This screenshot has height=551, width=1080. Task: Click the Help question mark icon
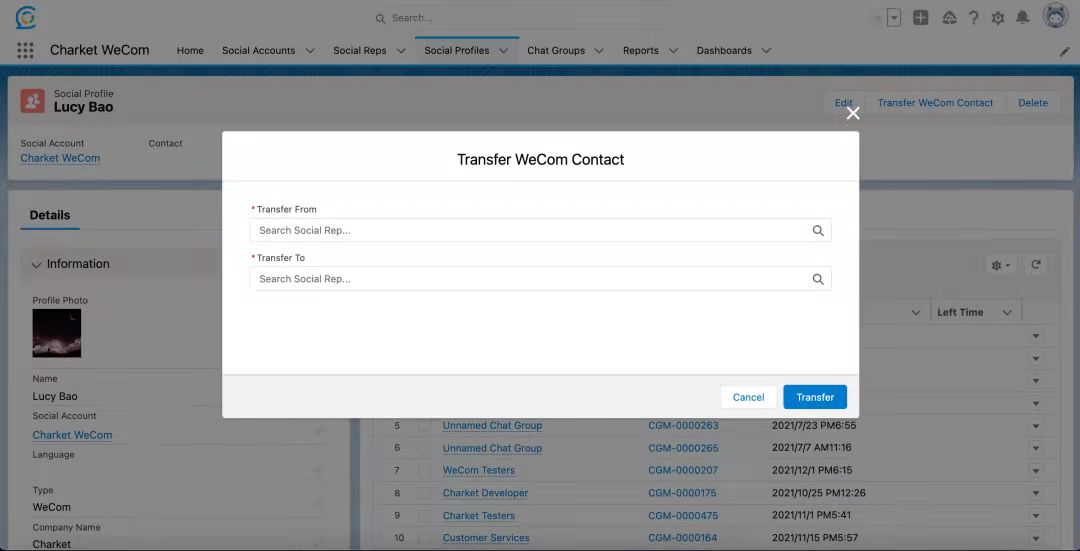coord(973,18)
